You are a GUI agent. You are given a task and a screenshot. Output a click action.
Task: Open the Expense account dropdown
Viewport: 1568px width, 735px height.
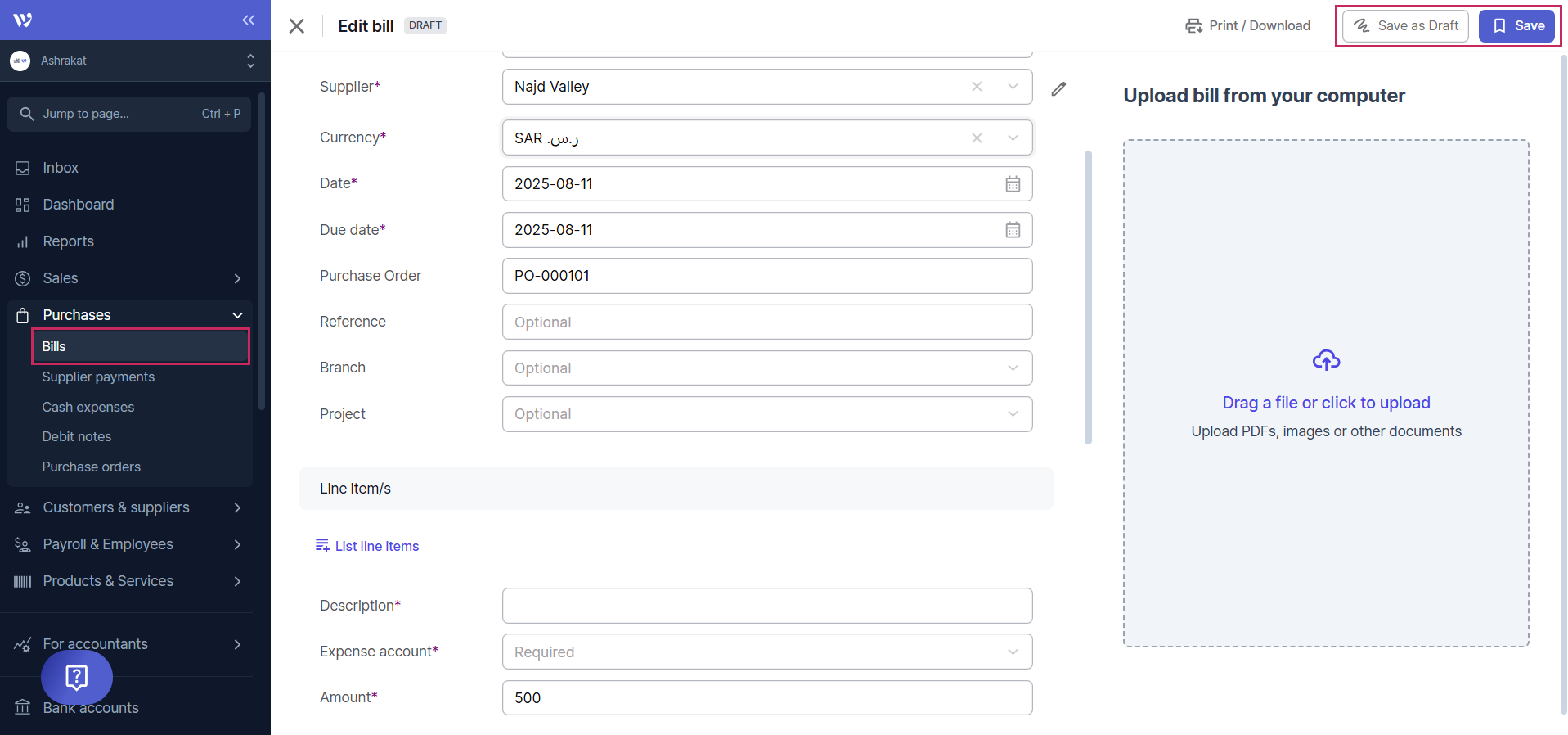[x=1013, y=652]
